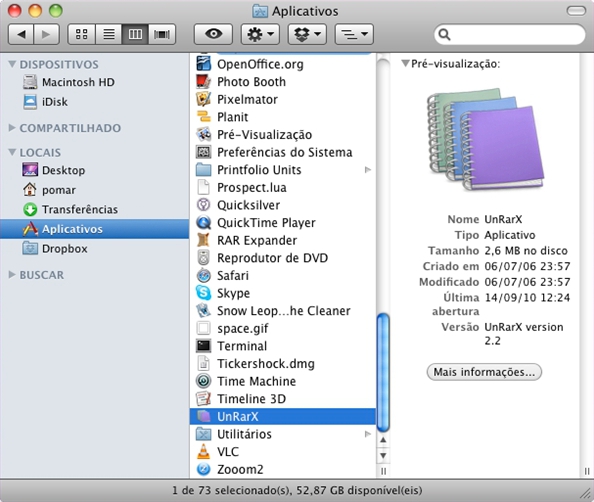This screenshot has width=594, height=502.
Task: Click the Printfolio Units folder icon
Action: click(x=203, y=170)
